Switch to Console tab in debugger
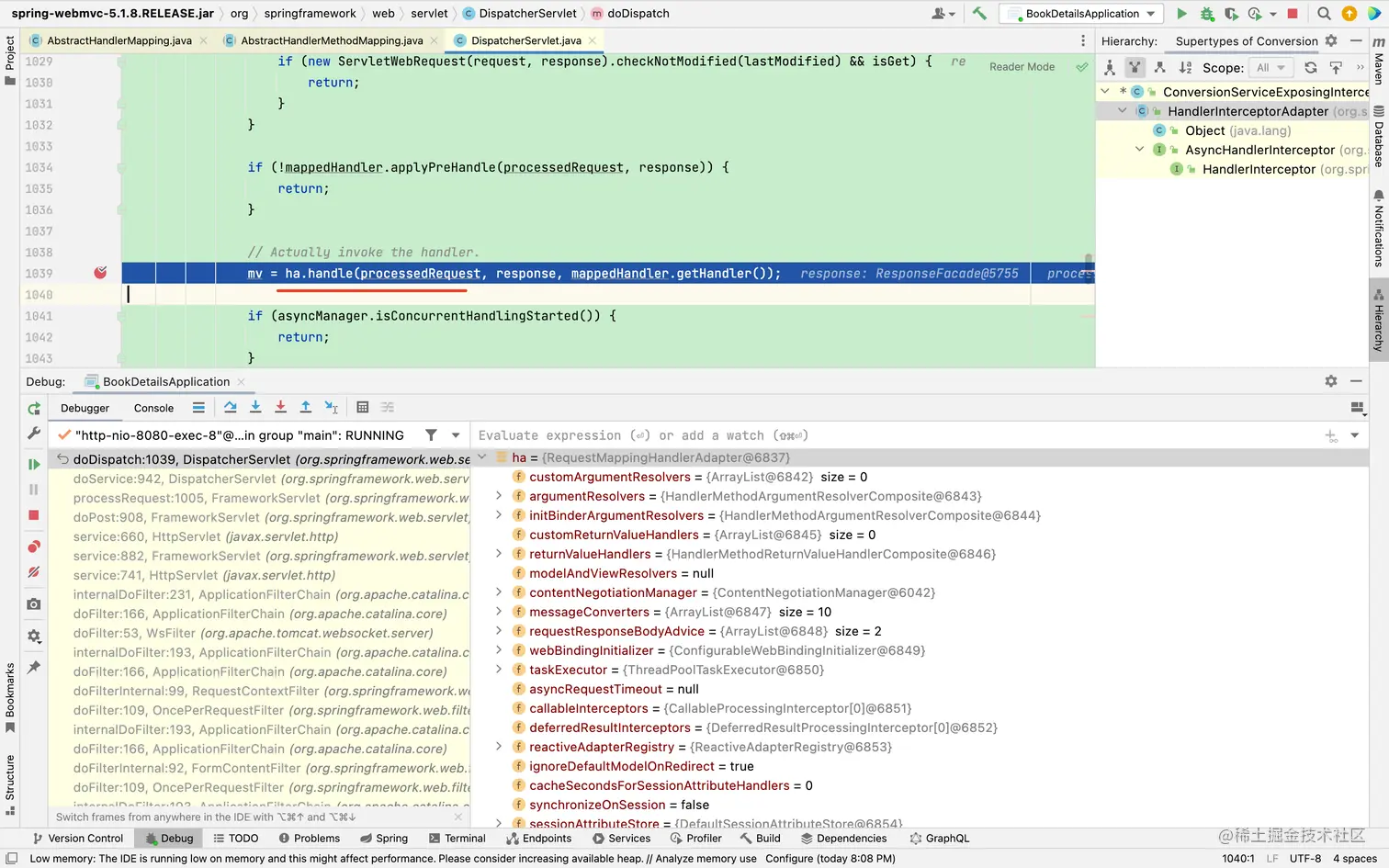The width and height of the screenshot is (1389, 868). (153, 408)
